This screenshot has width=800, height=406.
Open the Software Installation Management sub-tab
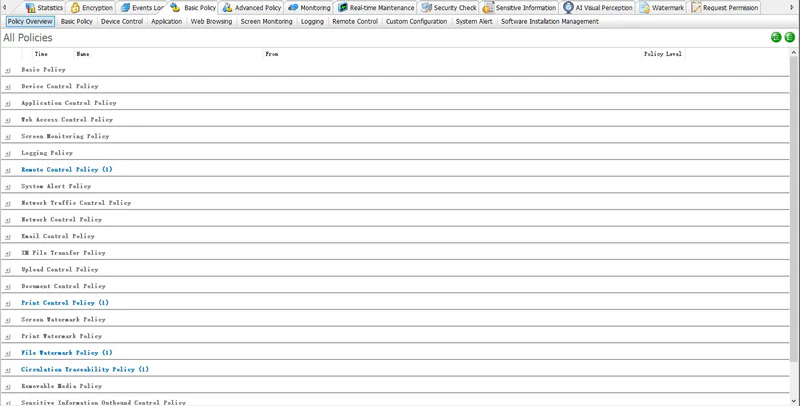click(550, 21)
